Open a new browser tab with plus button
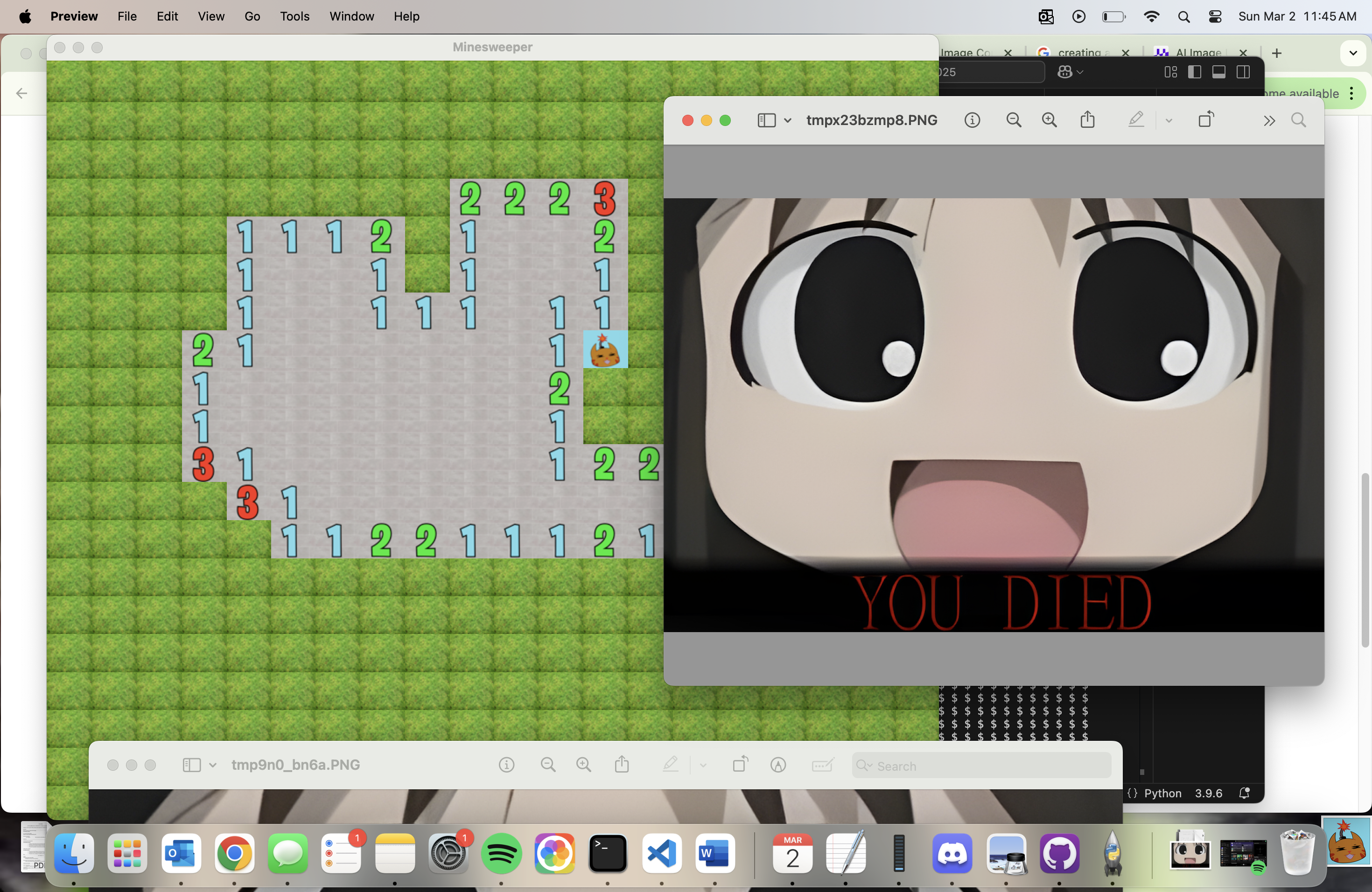This screenshot has width=1372, height=892. tap(1276, 53)
